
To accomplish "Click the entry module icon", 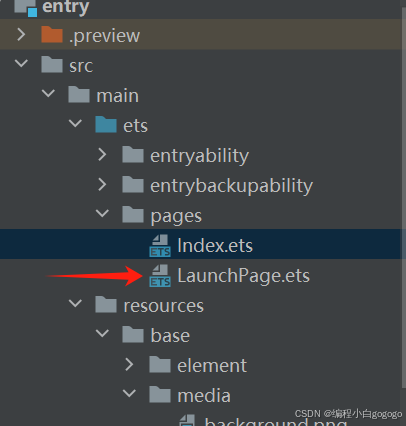I will [26, 7].
